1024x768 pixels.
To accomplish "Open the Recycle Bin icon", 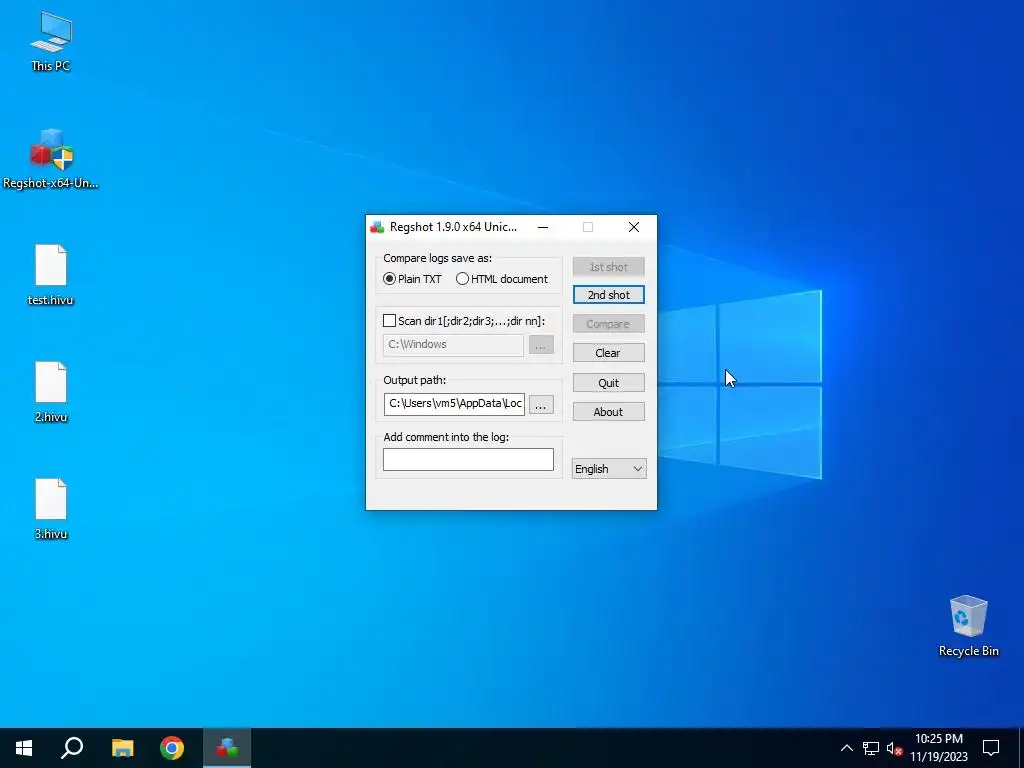I will 968,625.
